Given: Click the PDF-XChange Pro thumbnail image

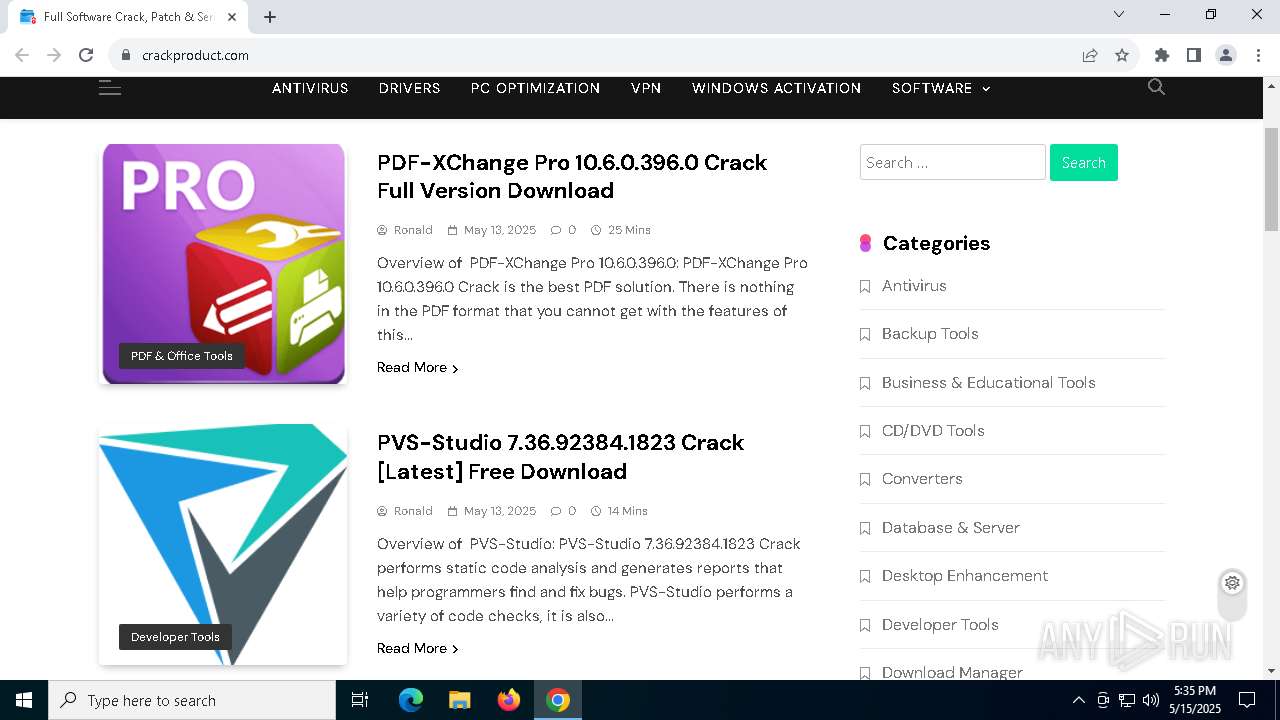Looking at the screenshot, I should coord(223,263).
